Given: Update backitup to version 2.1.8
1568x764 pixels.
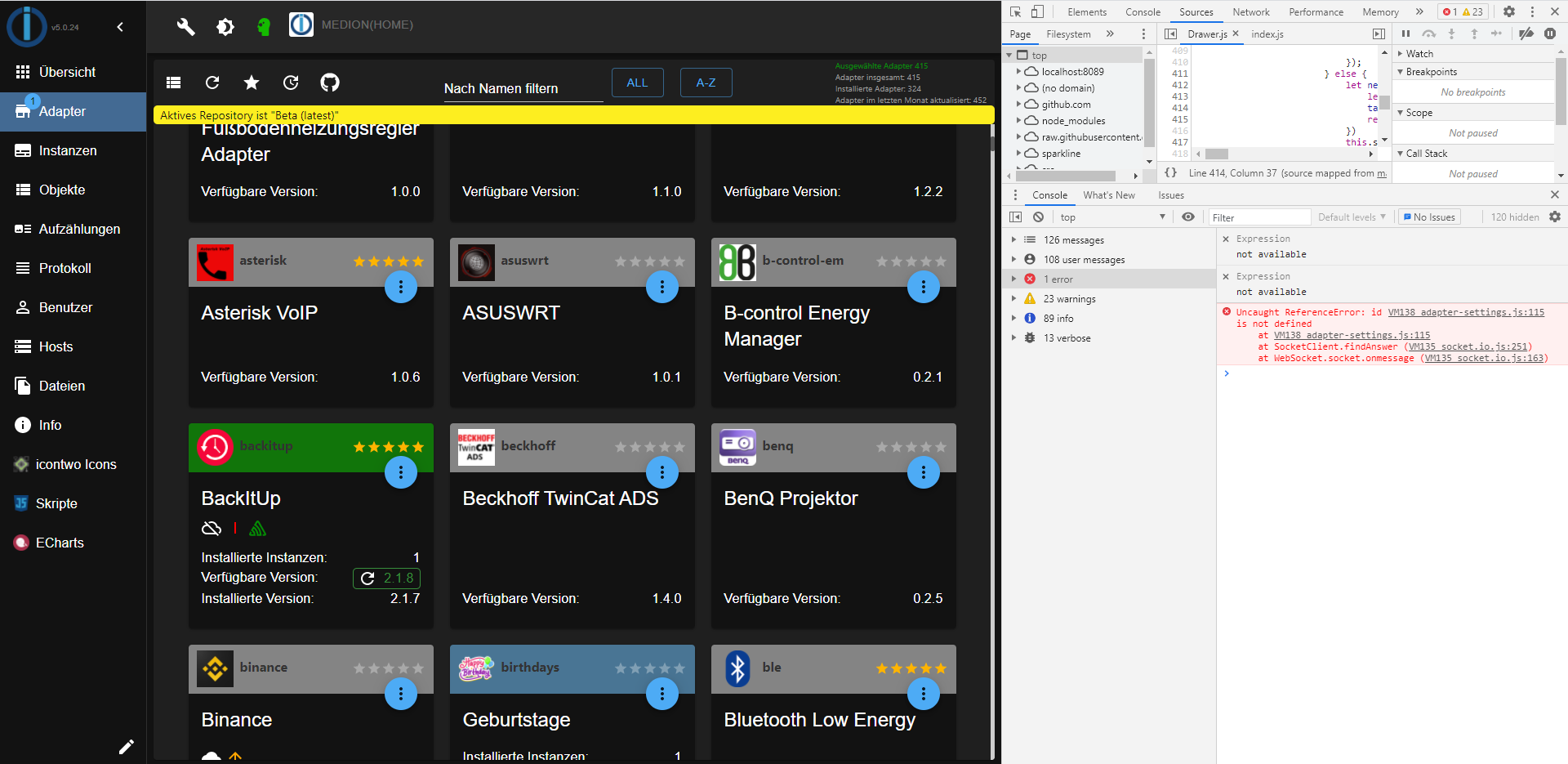Looking at the screenshot, I should coord(386,578).
